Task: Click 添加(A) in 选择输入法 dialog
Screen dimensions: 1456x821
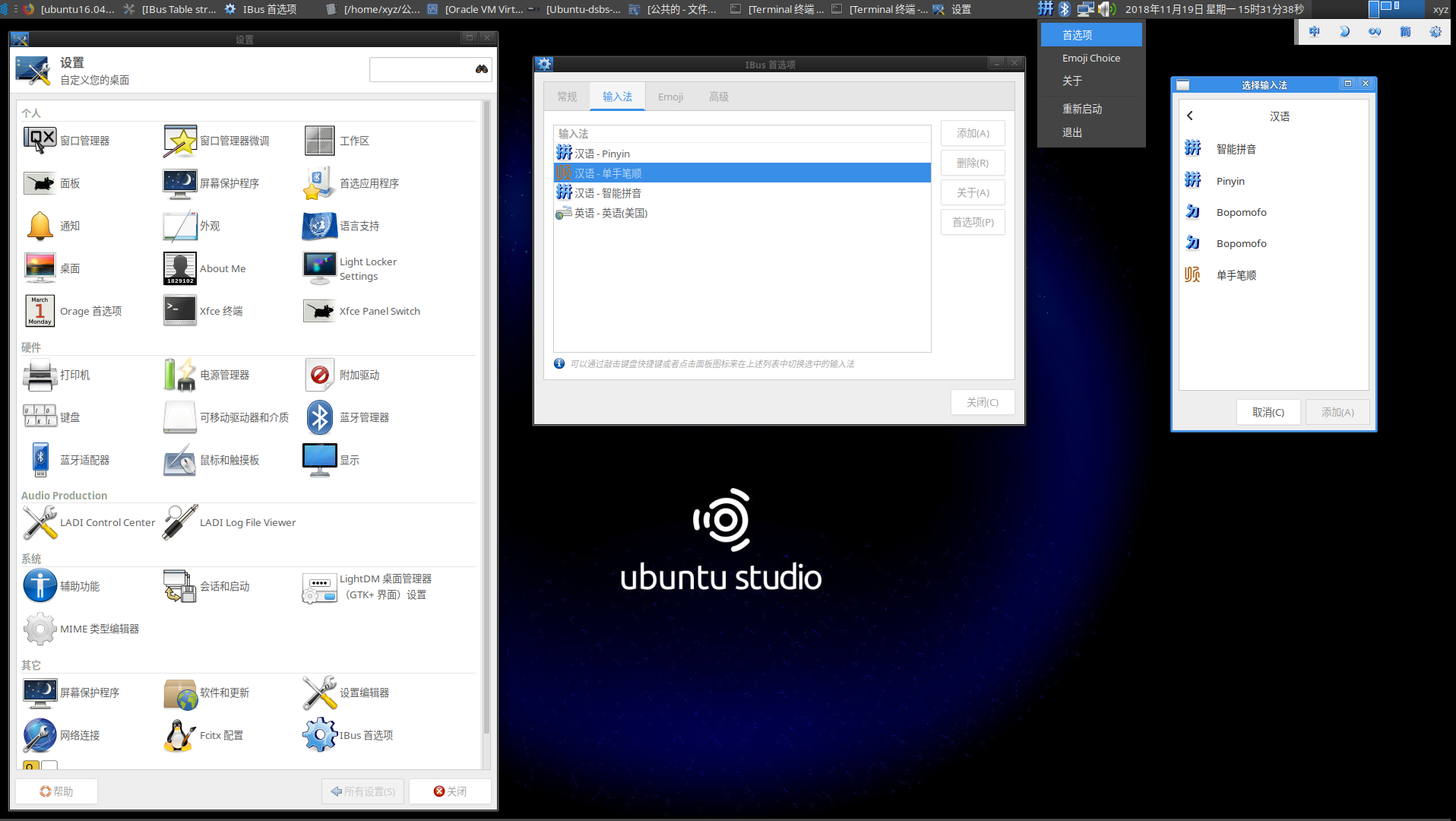Action: [x=1337, y=412]
